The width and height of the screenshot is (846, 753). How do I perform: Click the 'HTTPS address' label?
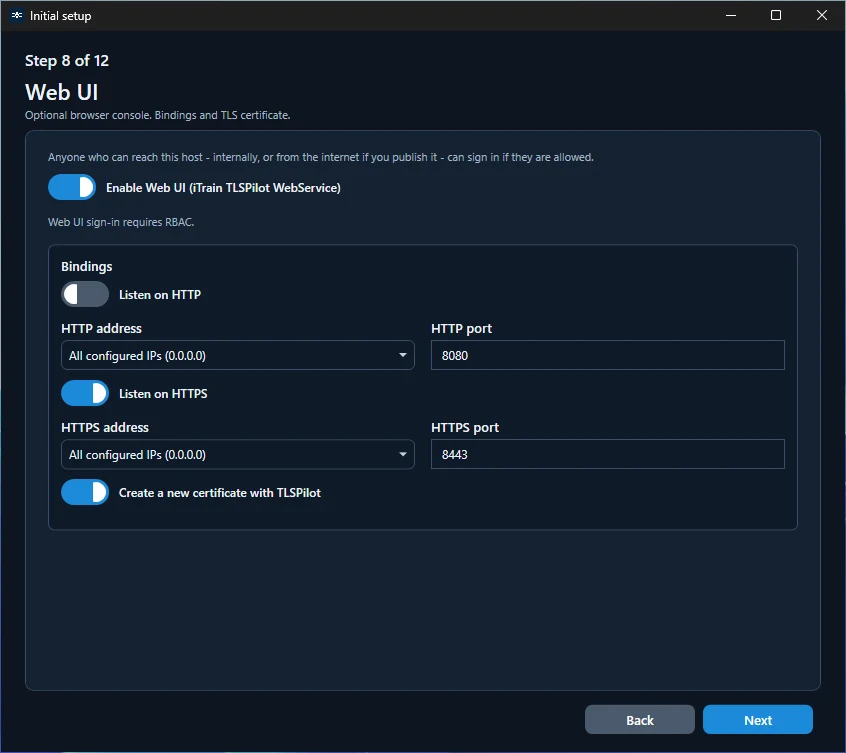[105, 428]
